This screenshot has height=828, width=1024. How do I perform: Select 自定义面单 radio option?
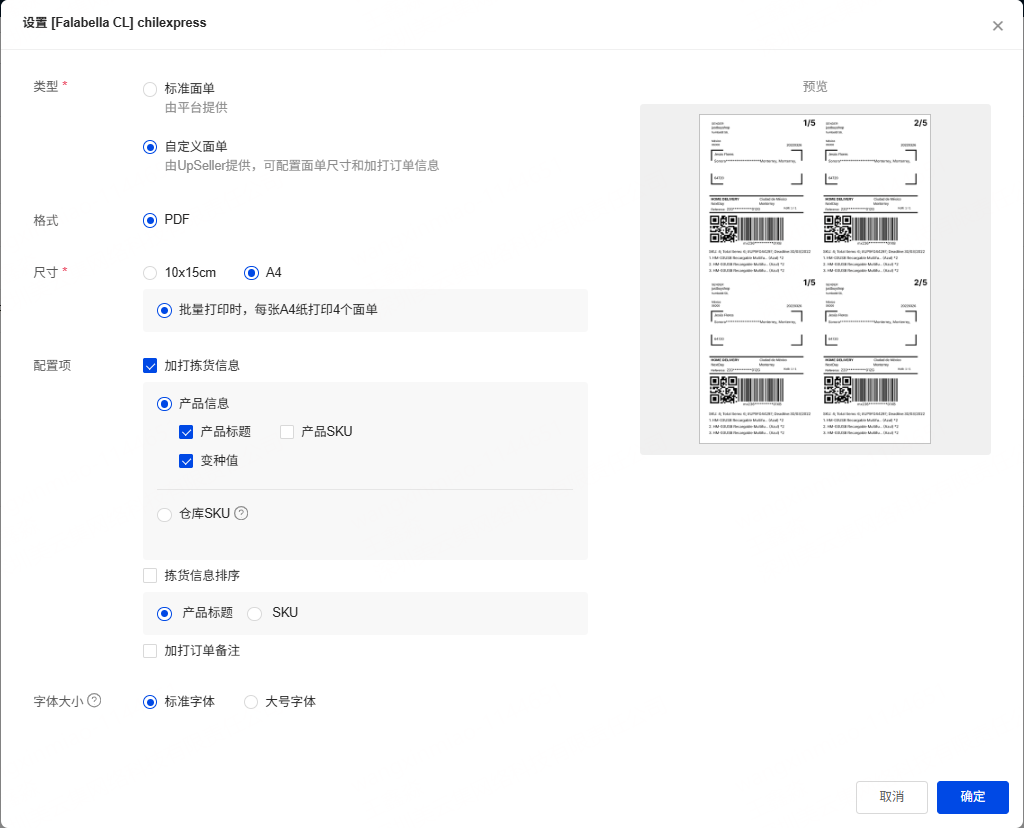pyautogui.click(x=150, y=147)
